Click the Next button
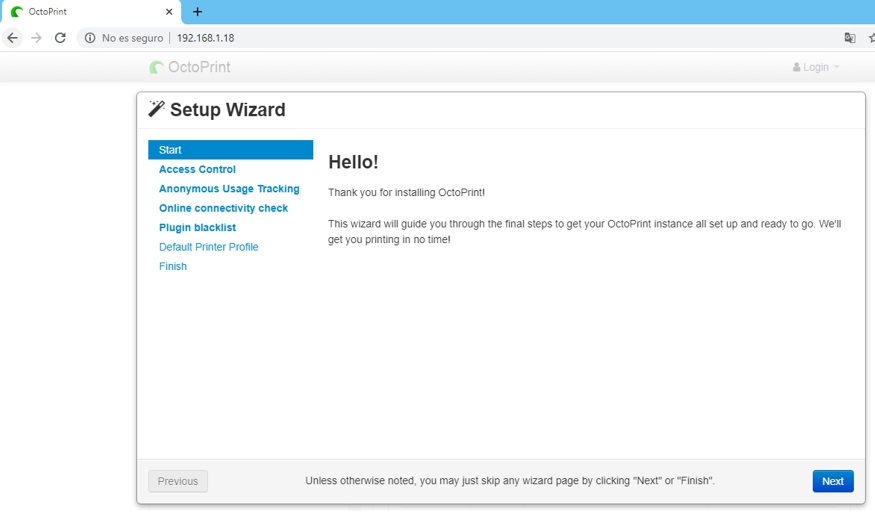Viewport: 875px width, 512px height. click(x=832, y=481)
